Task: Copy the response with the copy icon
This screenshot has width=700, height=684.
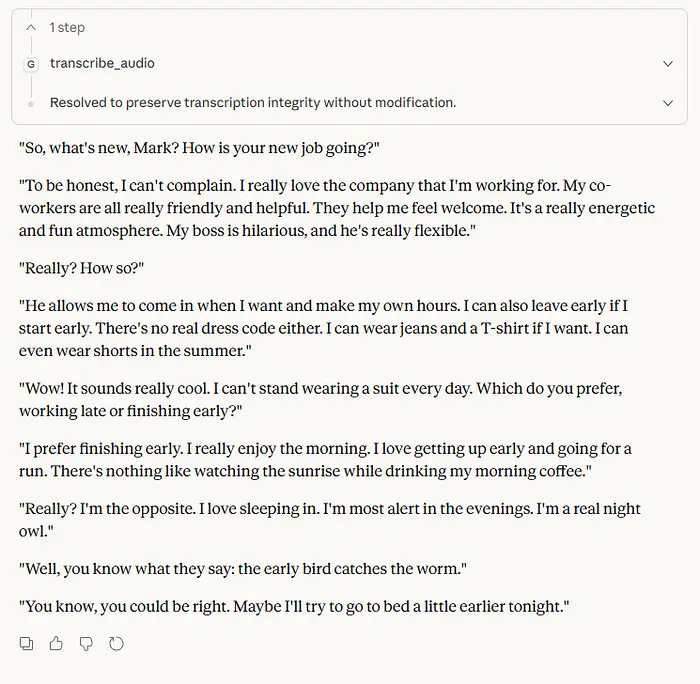Action: click(27, 644)
